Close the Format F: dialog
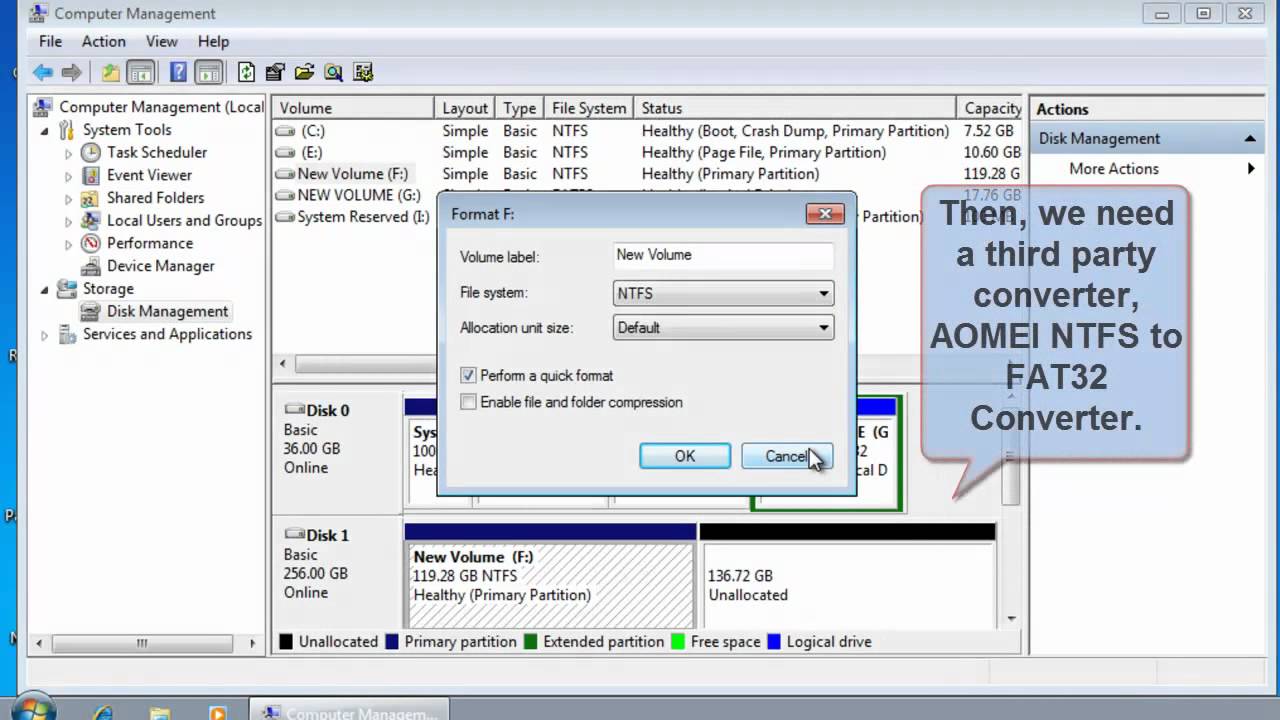The height and width of the screenshot is (720, 1280). point(825,214)
